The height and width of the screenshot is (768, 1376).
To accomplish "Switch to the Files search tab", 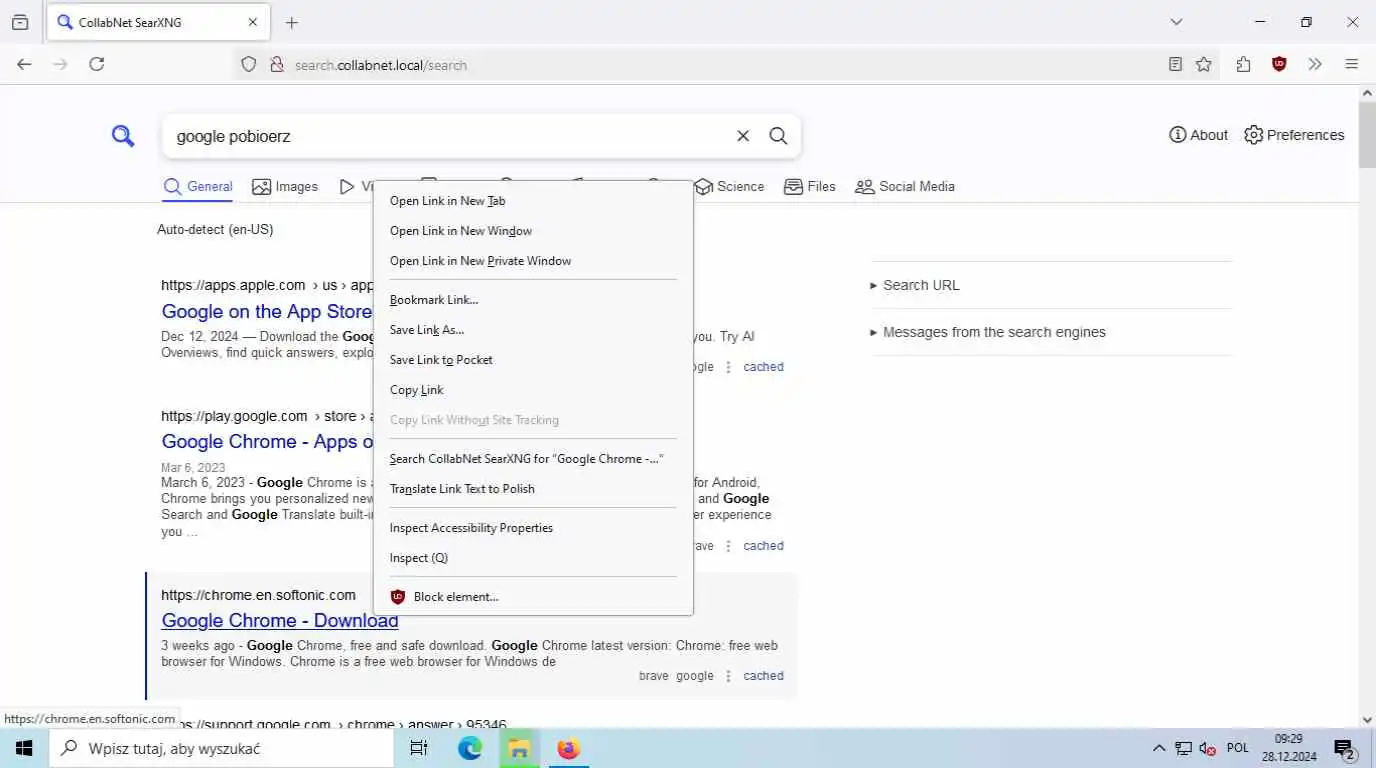I will pyautogui.click(x=810, y=187).
